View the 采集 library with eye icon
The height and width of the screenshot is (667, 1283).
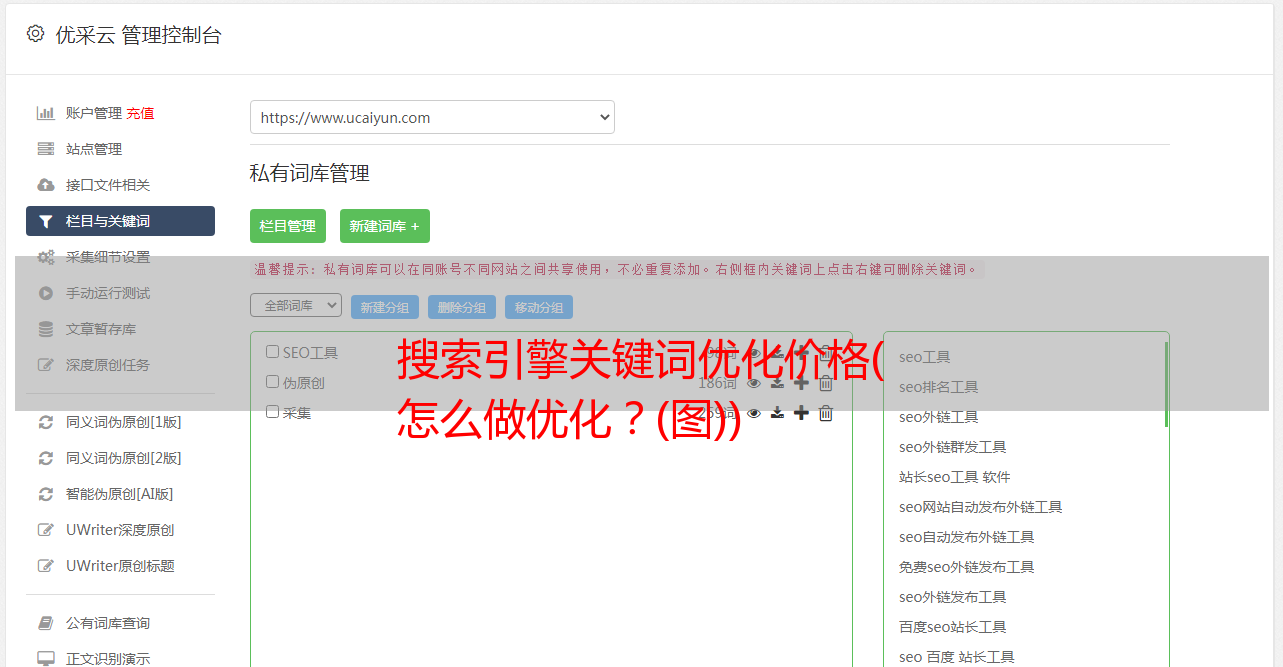coord(754,413)
